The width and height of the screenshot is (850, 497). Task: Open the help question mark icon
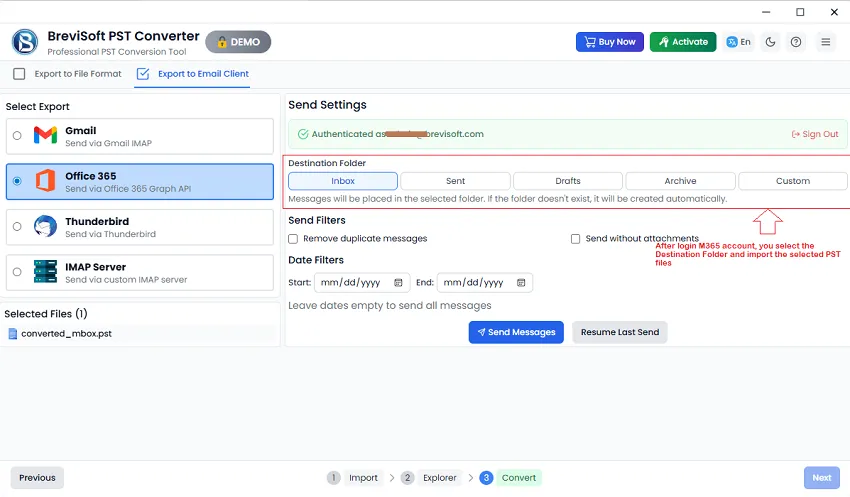point(796,42)
